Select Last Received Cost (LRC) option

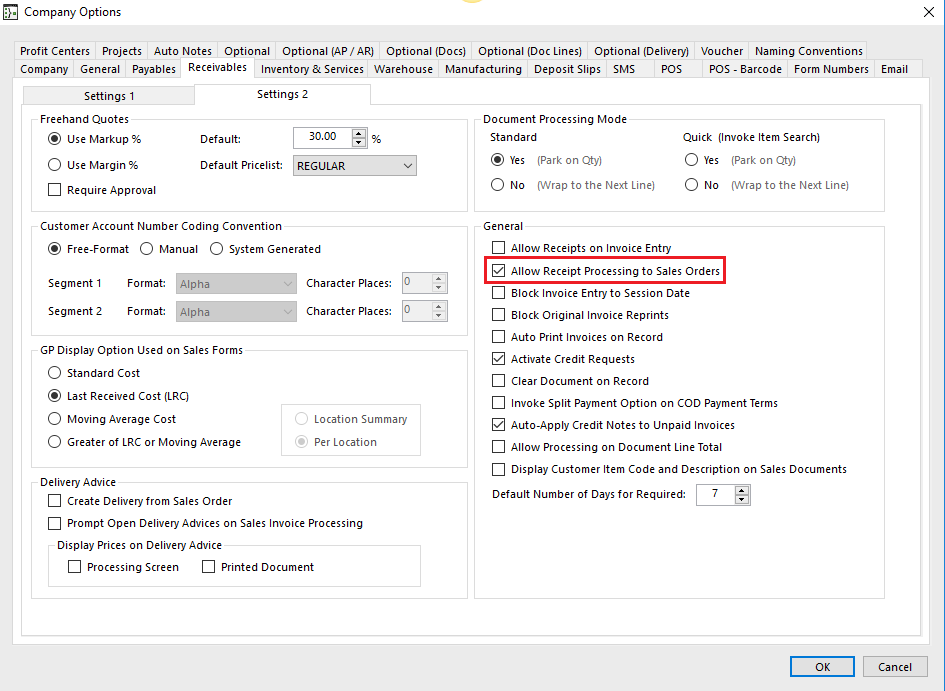(55, 396)
